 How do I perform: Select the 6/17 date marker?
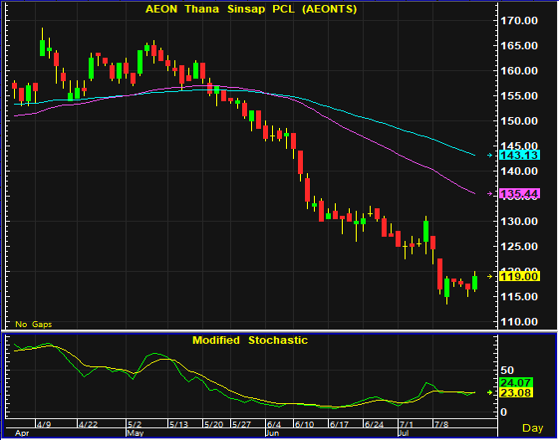coord(339,424)
